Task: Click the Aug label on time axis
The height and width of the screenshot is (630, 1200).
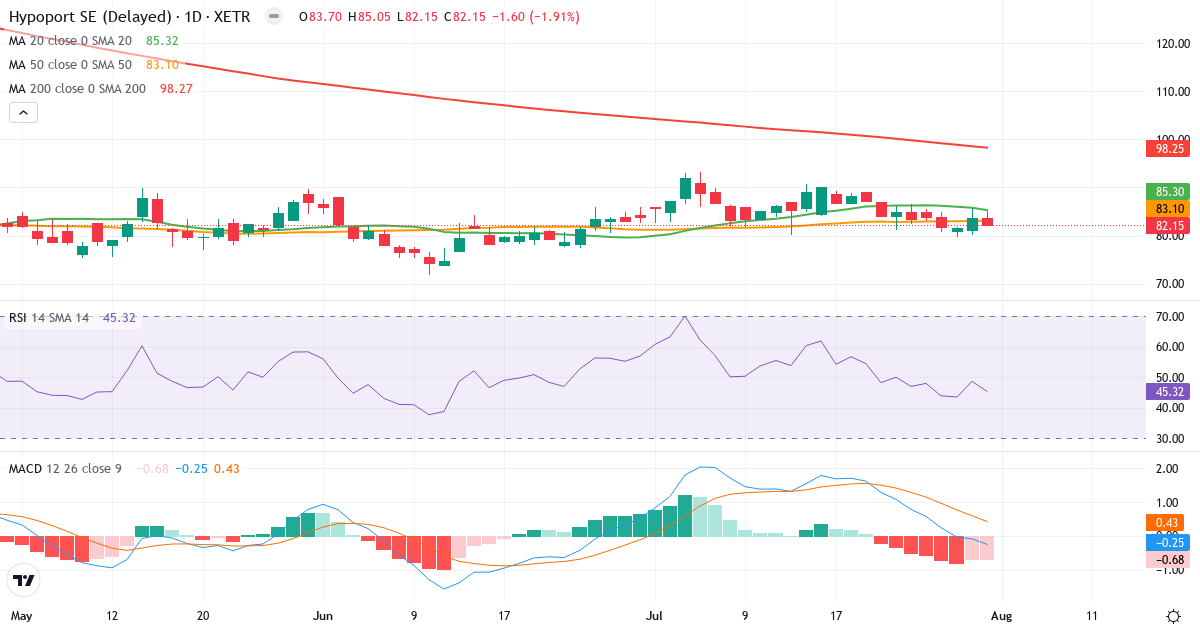Action: (x=1000, y=616)
